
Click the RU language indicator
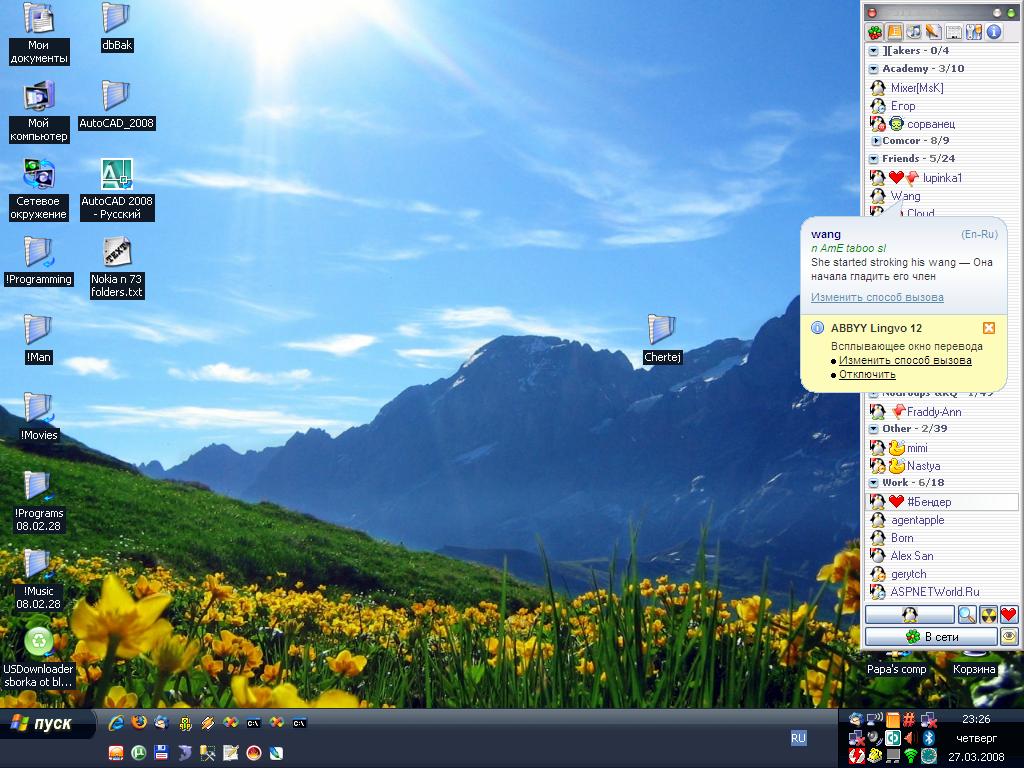[x=798, y=739]
